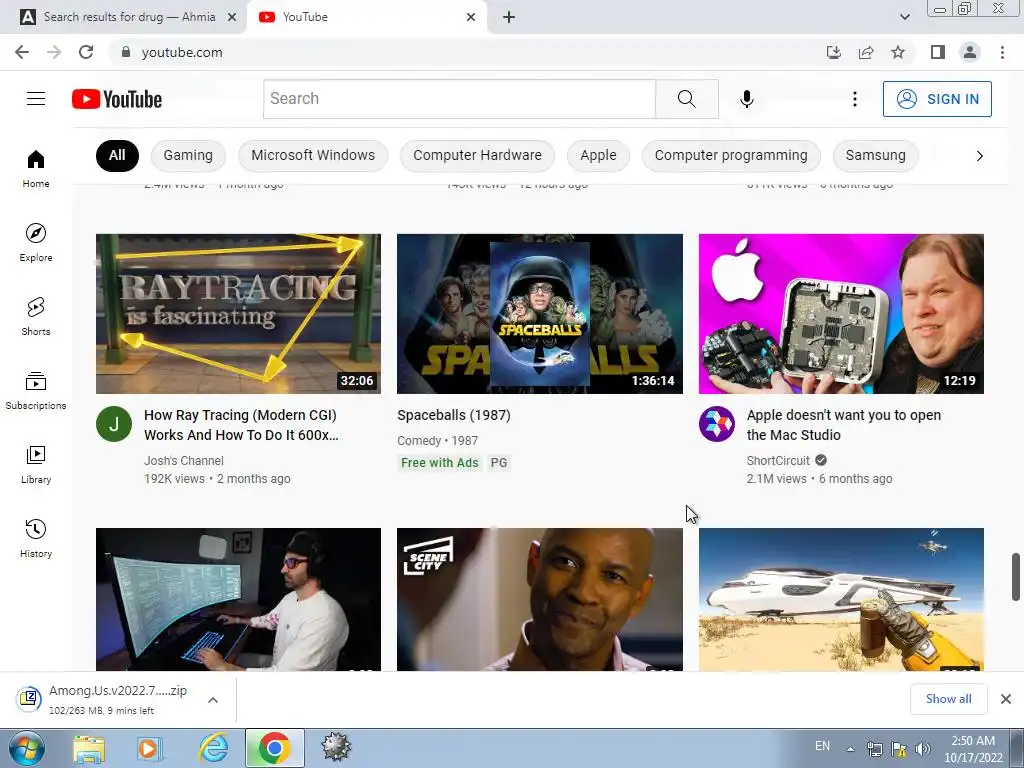Close the downloads bar
This screenshot has width=1024, height=768.
(1006, 699)
